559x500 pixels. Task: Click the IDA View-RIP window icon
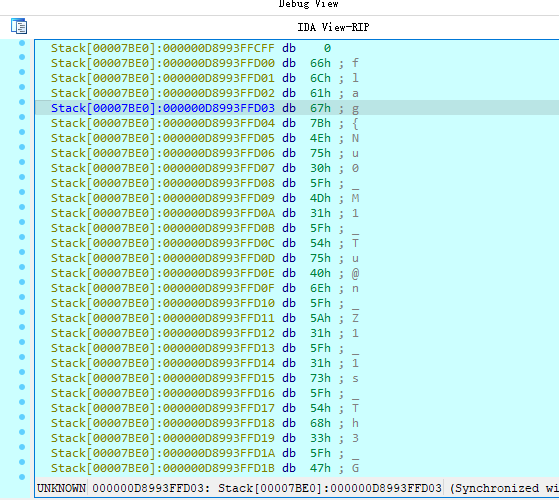click(x=19, y=27)
